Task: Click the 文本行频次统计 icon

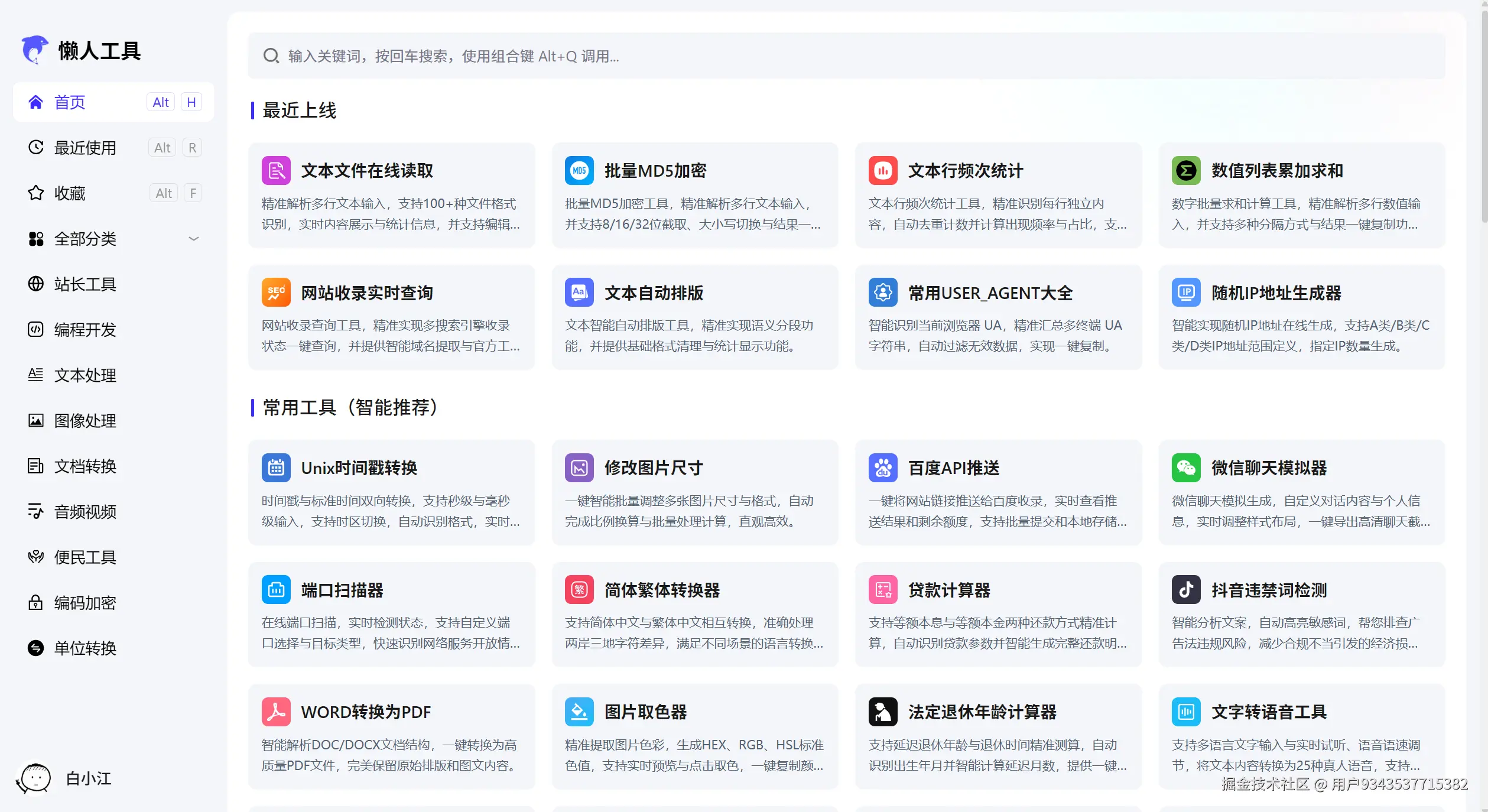Action: pyautogui.click(x=883, y=170)
